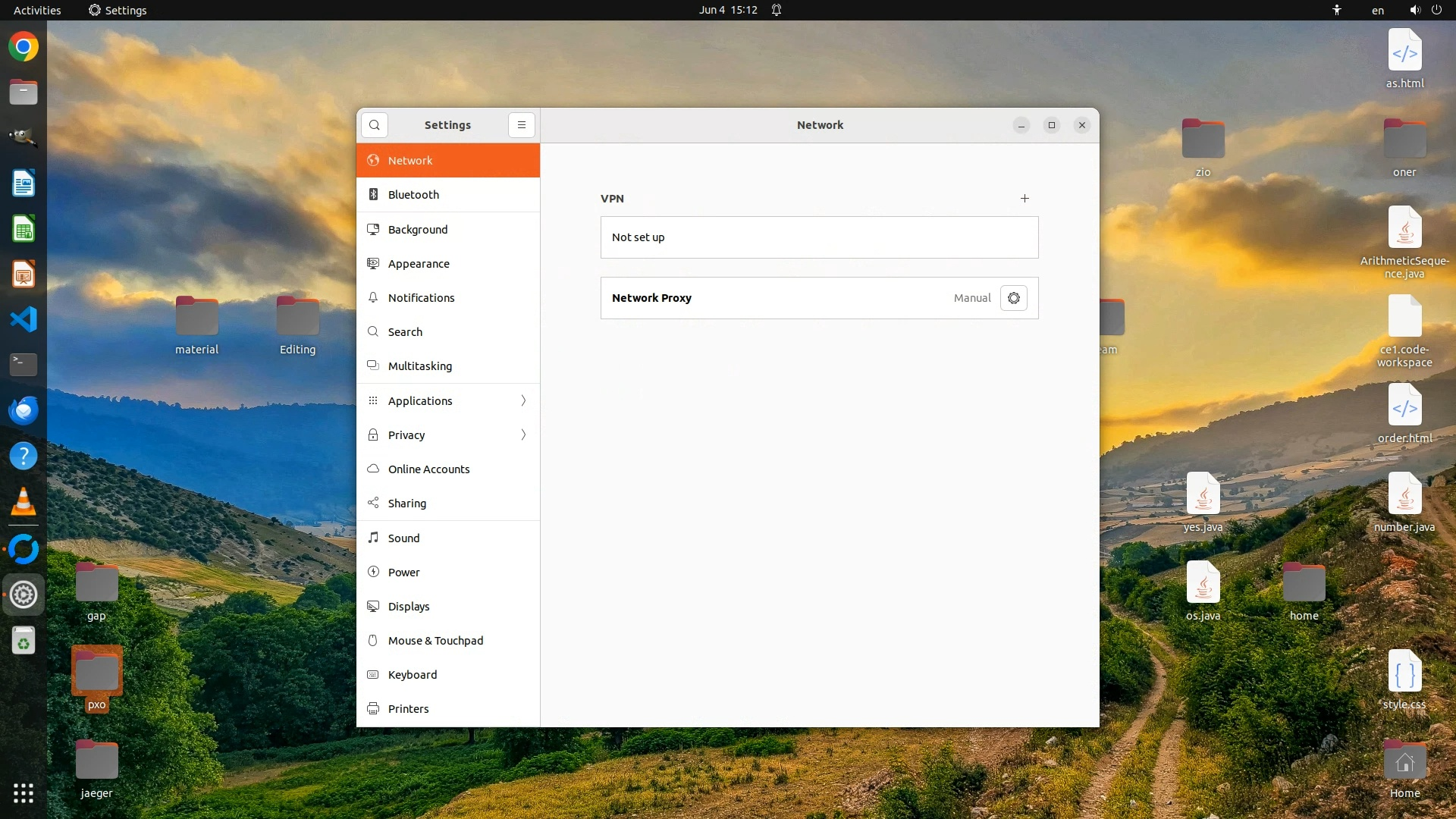Viewport: 1456px width, 819px height.
Task: Open the Settings hamburger menu
Action: 522,125
